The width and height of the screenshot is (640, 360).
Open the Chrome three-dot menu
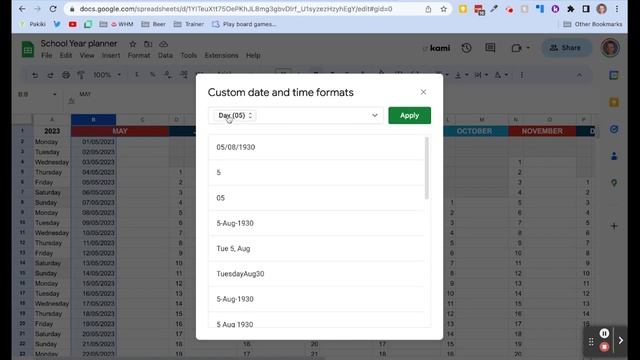pos(617,9)
